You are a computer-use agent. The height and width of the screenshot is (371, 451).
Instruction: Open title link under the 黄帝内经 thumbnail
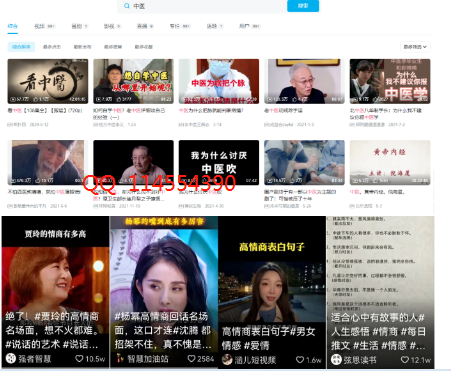(x=377, y=192)
